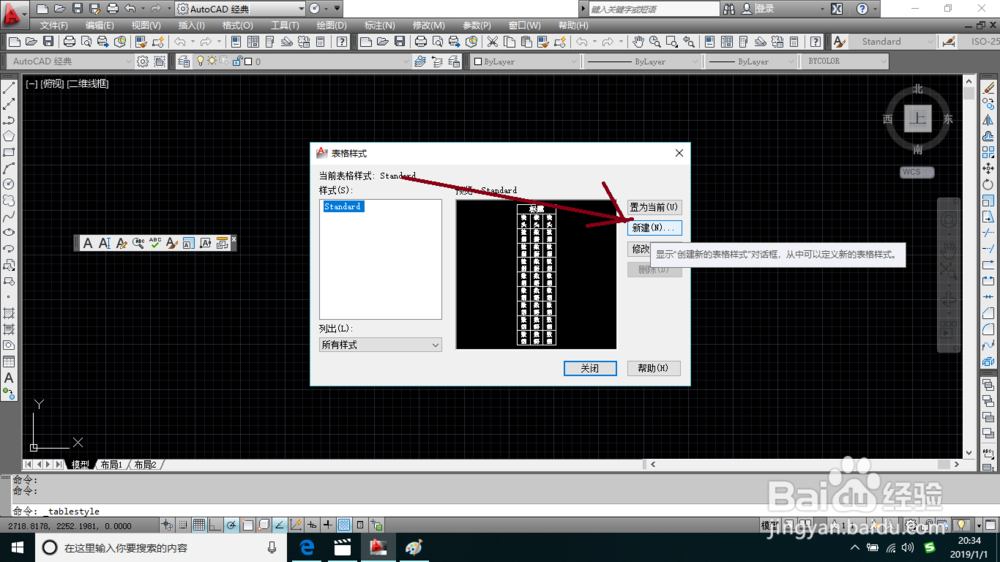Switch to the 布局1 layout tab
This screenshot has height=562, width=1000.
(x=111, y=464)
